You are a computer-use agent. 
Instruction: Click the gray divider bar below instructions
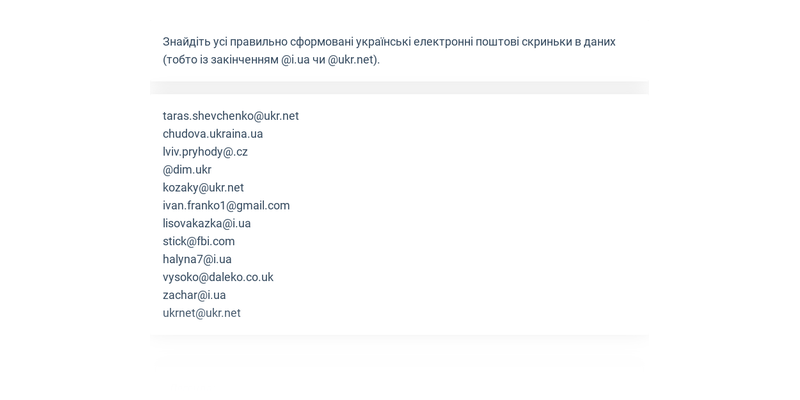[399, 88]
